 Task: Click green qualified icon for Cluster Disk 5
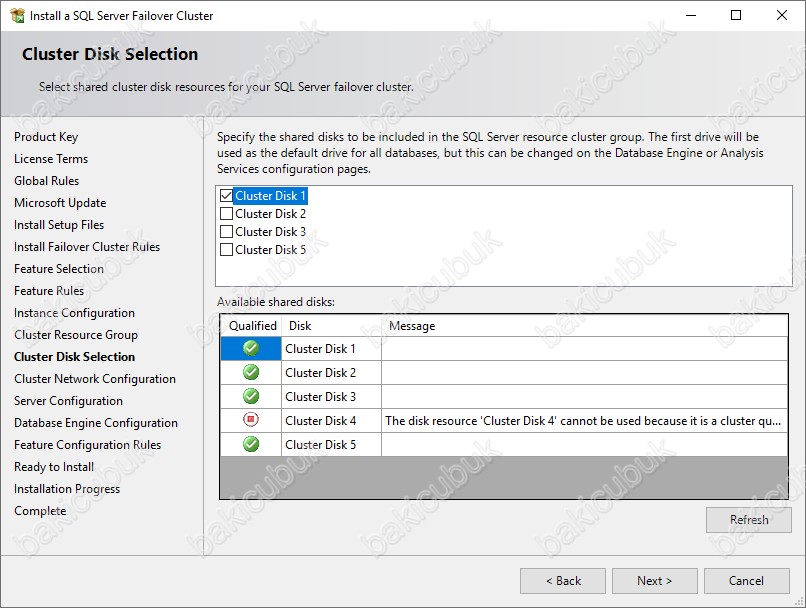tap(251, 444)
